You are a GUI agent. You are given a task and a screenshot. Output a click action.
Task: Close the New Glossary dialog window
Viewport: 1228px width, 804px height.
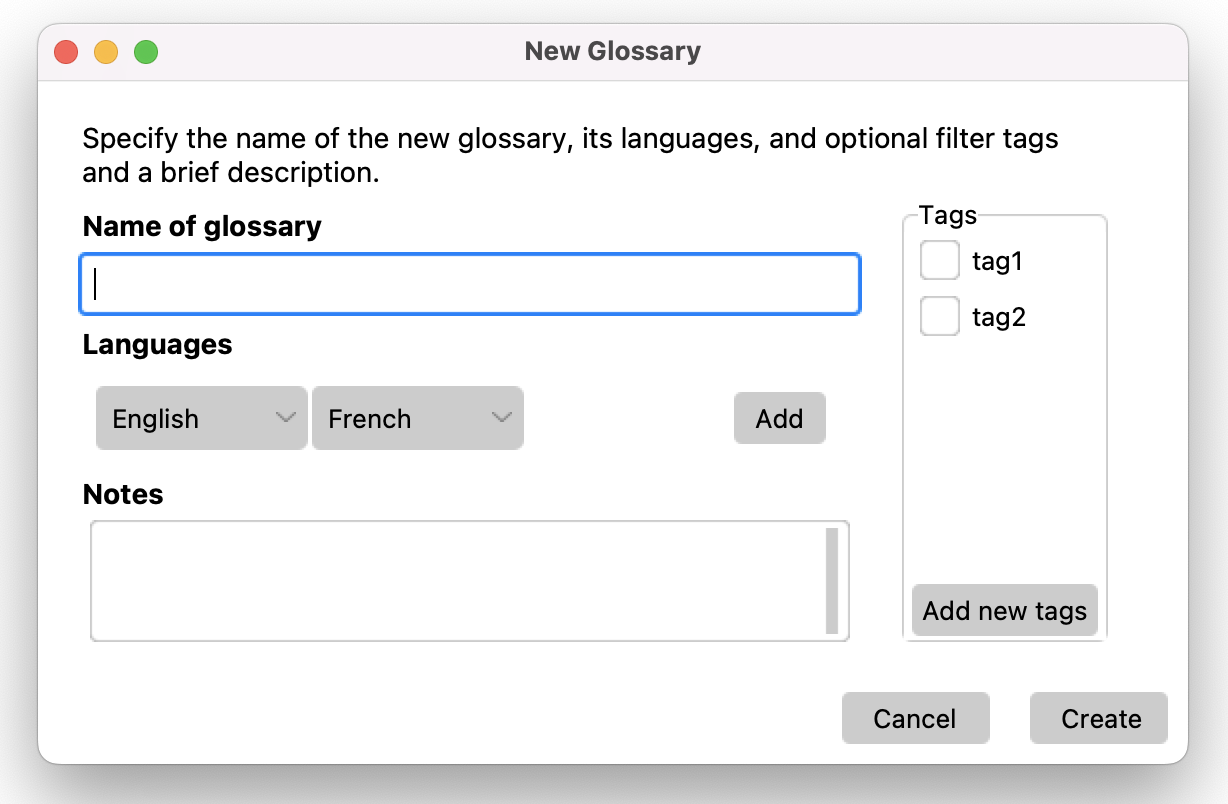coord(66,52)
